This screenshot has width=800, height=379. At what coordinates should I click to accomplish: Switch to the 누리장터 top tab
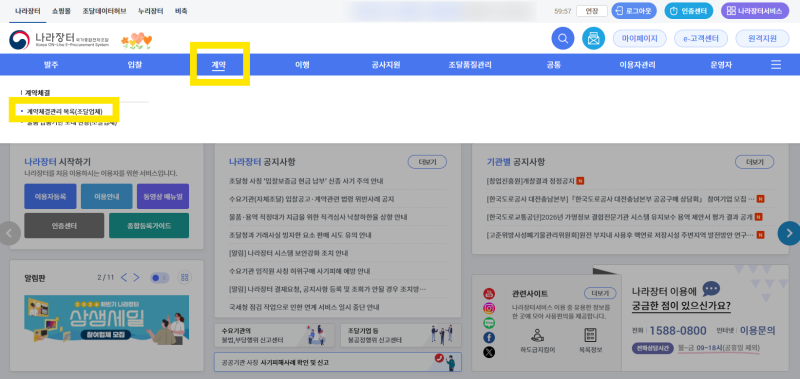[151, 11]
